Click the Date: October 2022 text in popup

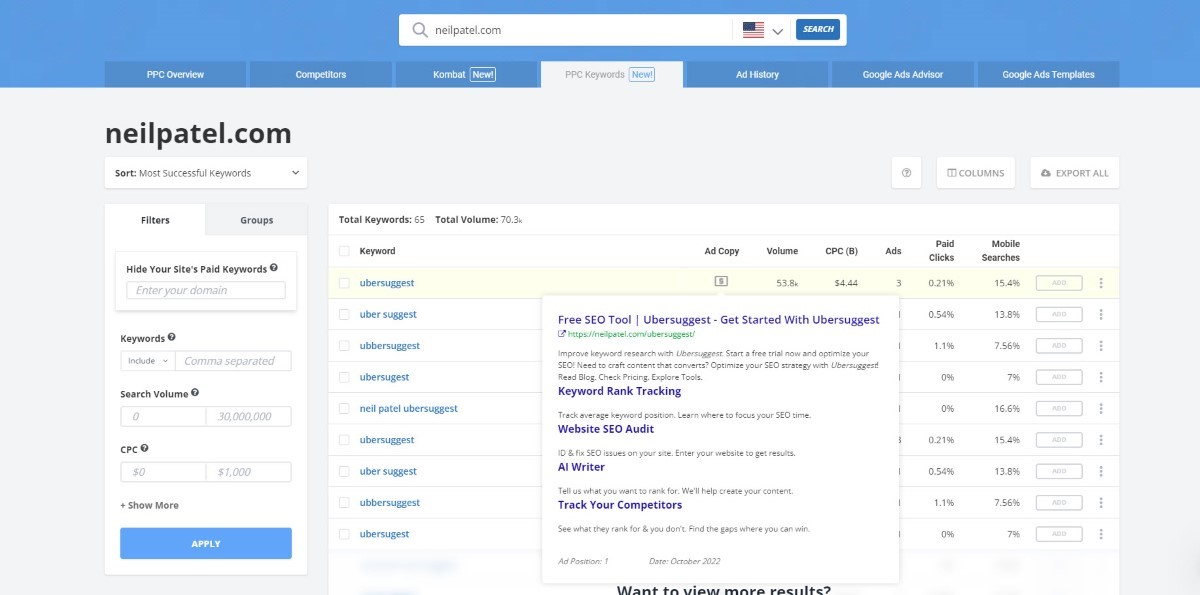(684, 561)
